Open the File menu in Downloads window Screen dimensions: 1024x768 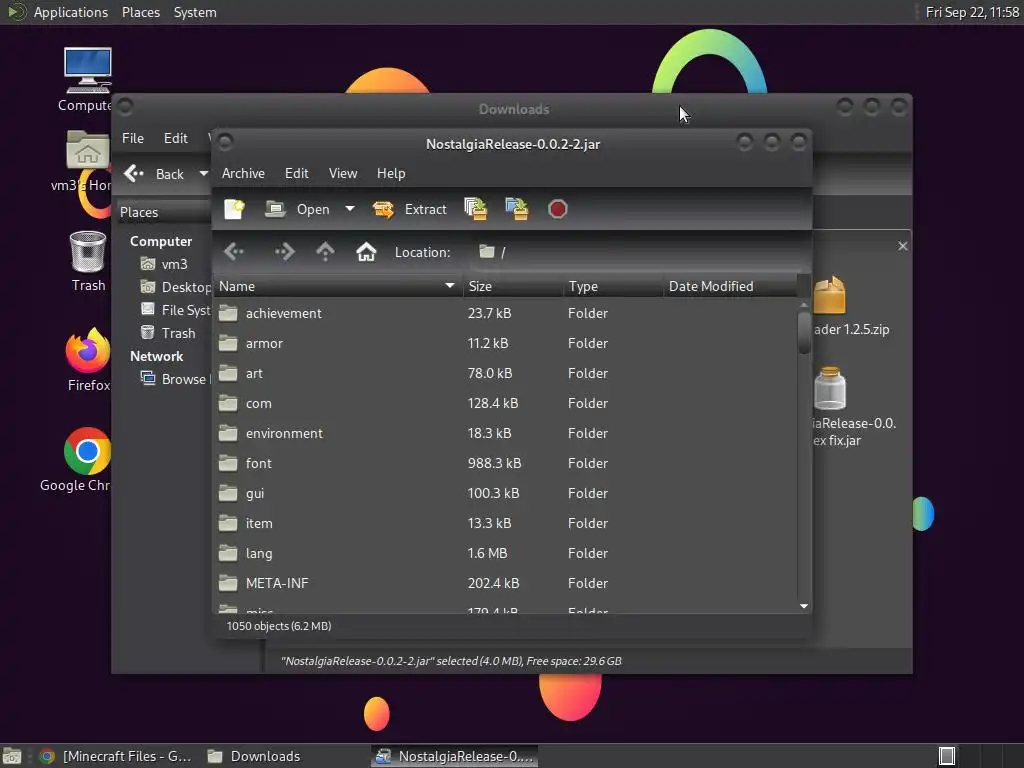[133, 138]
